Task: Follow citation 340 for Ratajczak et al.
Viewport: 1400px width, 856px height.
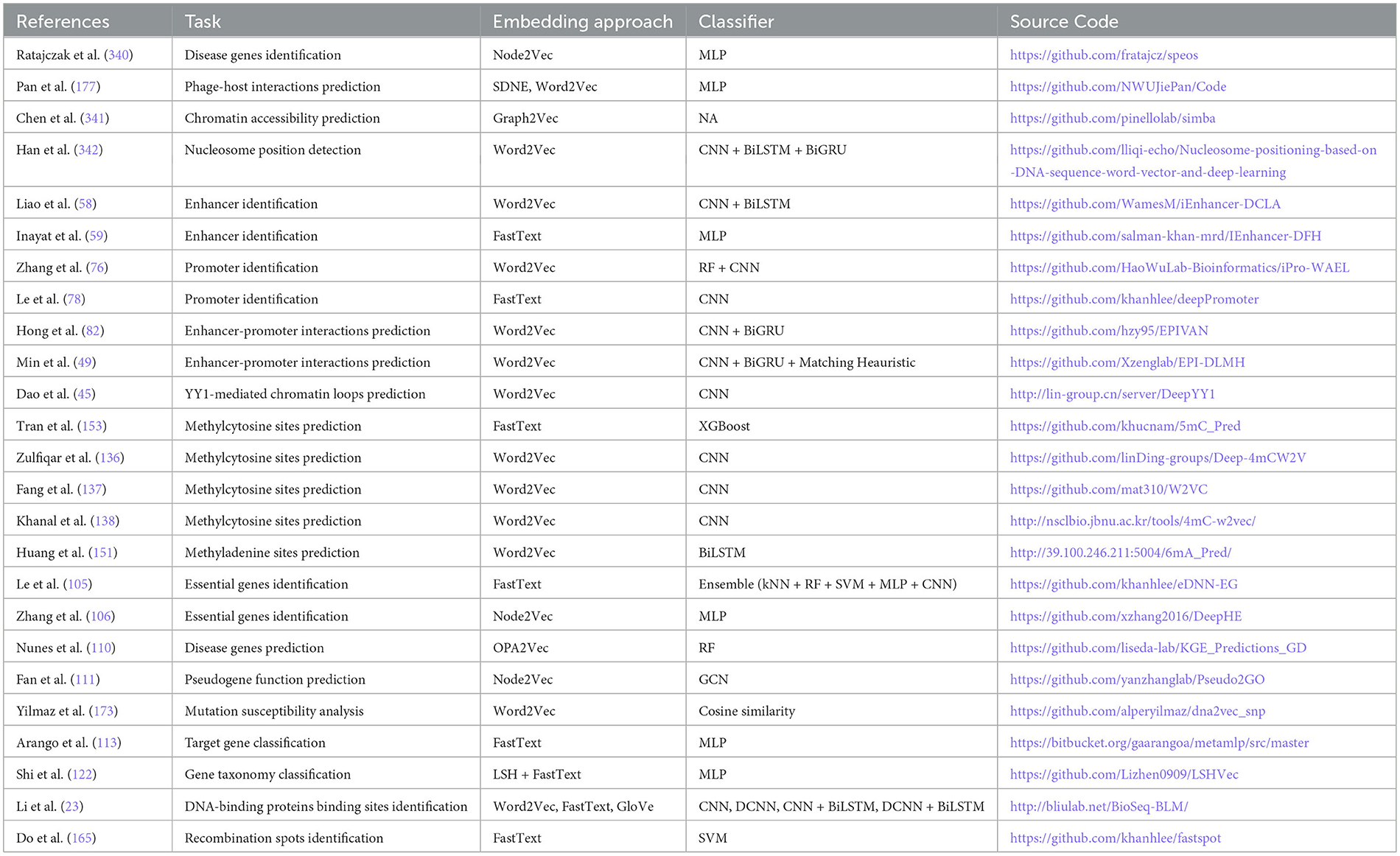Action: point(119,55)
